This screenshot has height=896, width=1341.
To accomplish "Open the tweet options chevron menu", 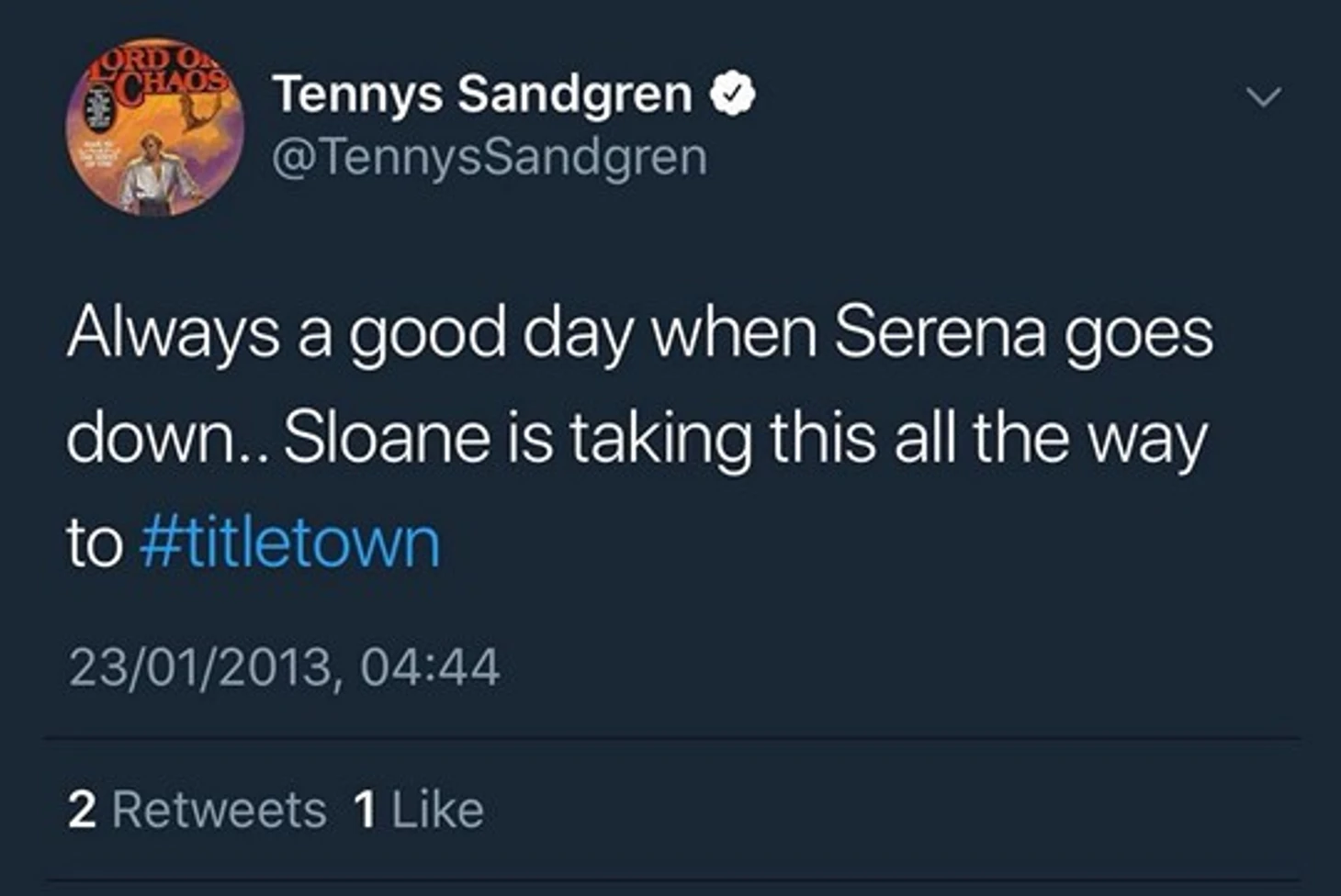I will (1265, 96).
